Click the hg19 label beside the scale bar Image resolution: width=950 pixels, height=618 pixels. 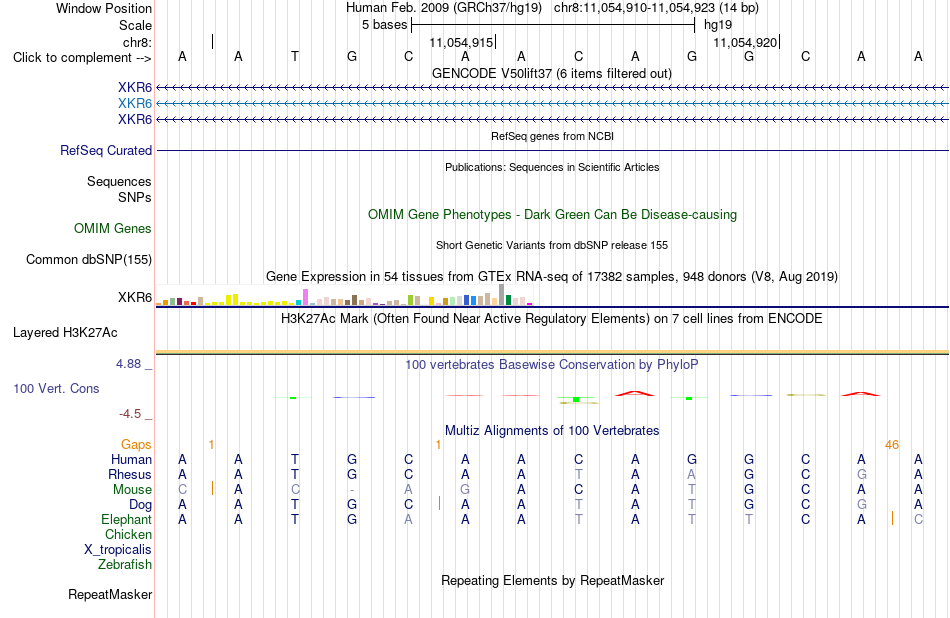(718, 25)
